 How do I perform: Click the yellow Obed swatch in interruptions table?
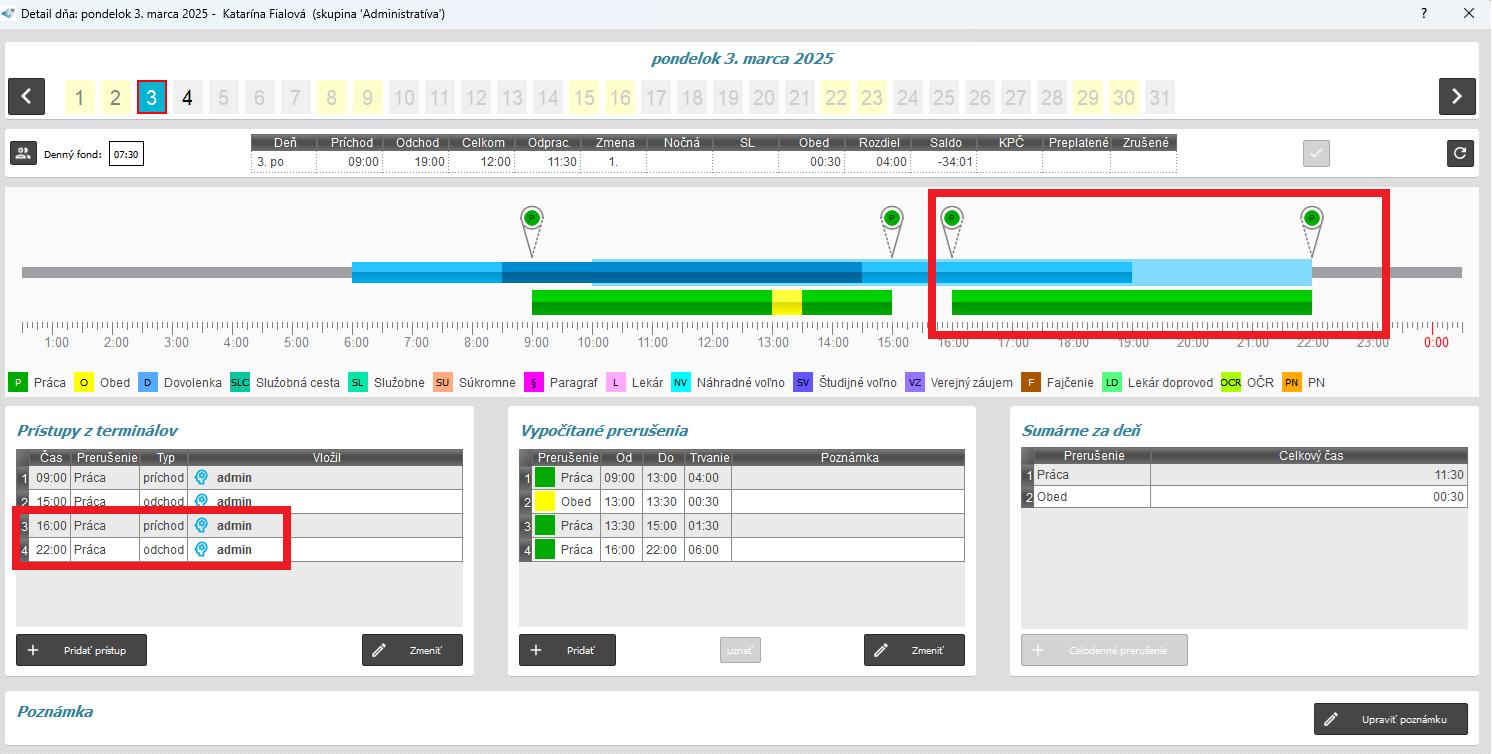[x=545, y=502]
